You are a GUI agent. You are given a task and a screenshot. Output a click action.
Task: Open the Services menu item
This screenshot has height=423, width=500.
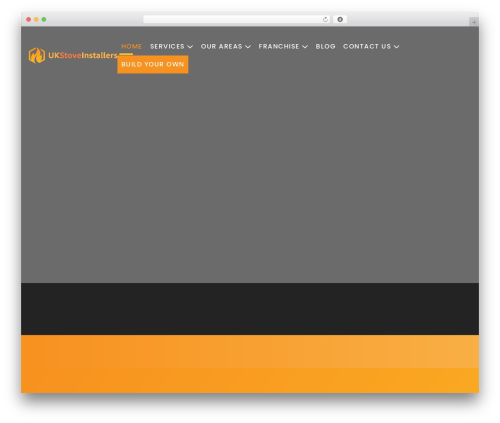pyautogui.click(x=167, y=47)
